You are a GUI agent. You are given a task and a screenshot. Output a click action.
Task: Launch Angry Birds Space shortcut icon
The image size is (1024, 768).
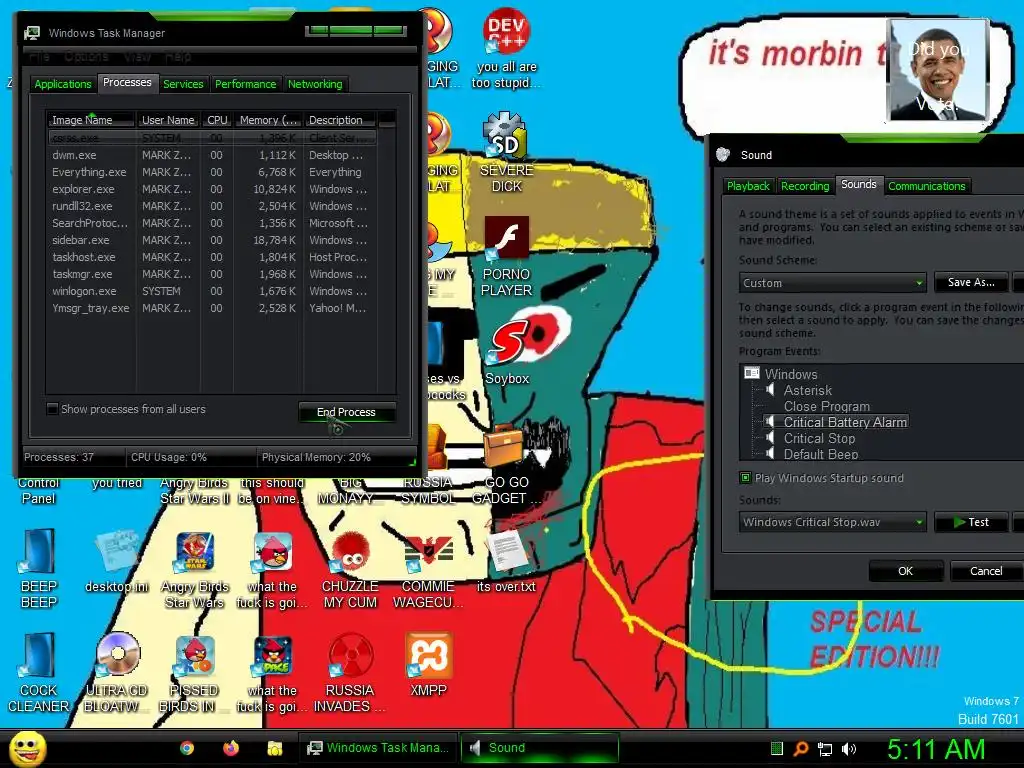(272, 655)
